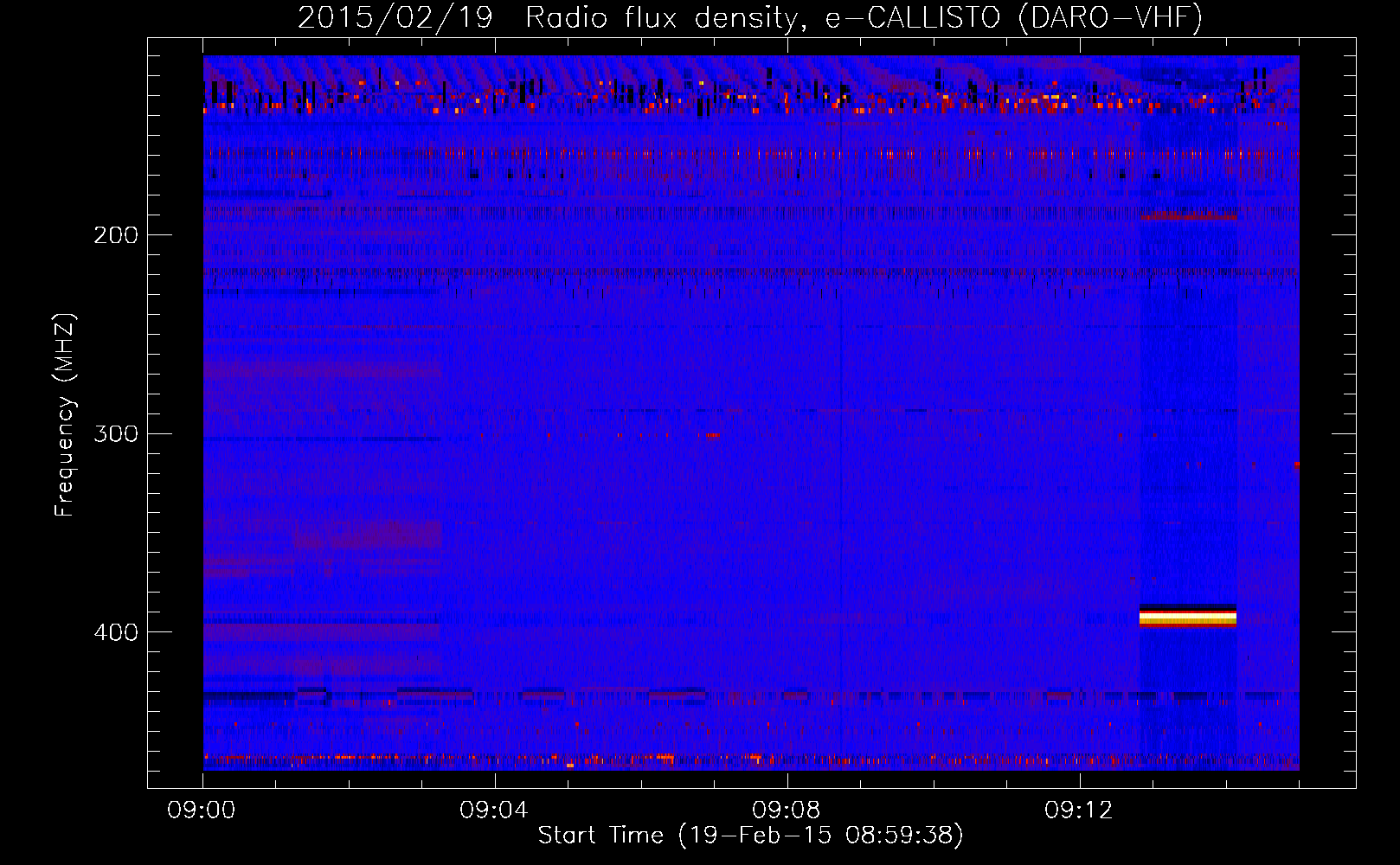Click the 09:12 time tick label
The width and height of the screenshot is (1400, 865).
click(1079, 810)
